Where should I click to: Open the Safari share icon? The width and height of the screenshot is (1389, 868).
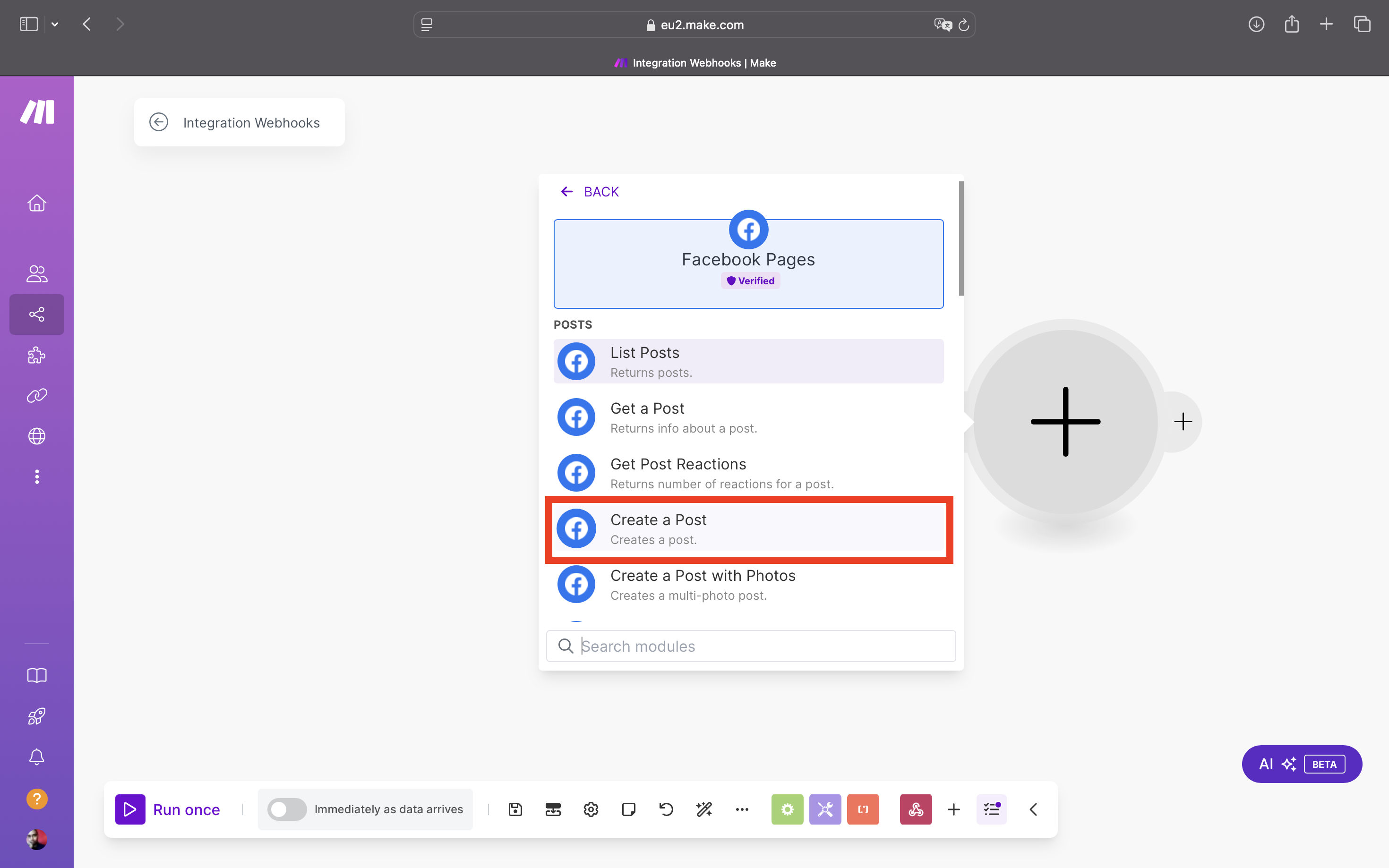coord(1291,24)
